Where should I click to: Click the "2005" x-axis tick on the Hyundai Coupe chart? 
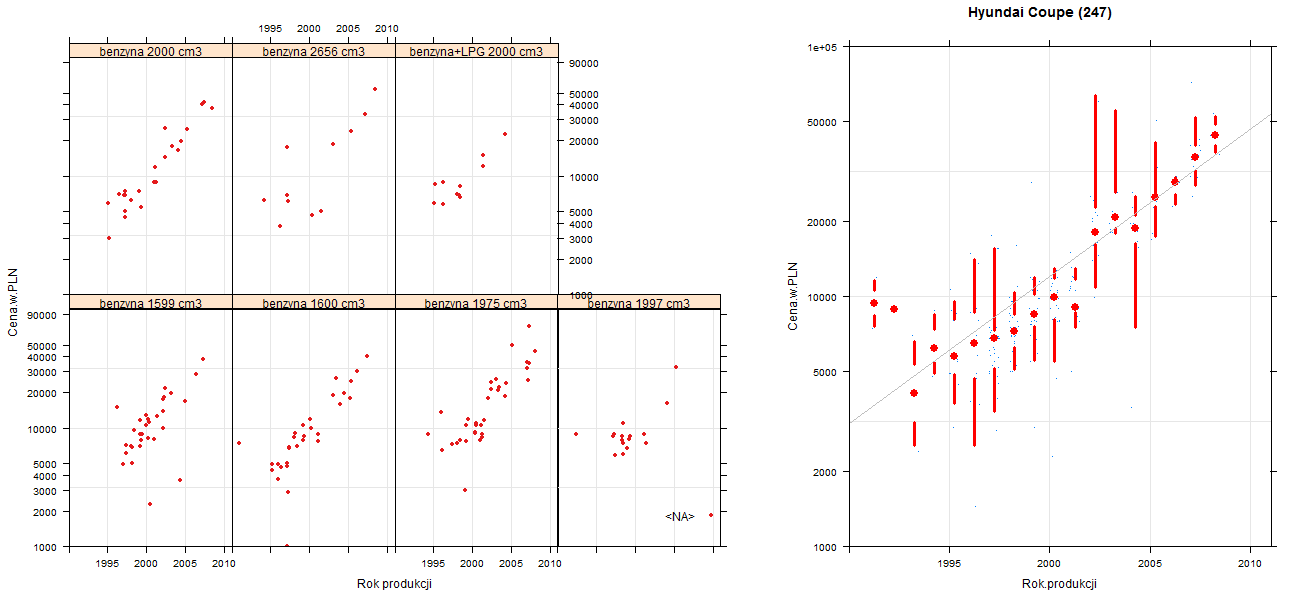pos(1150,563)
